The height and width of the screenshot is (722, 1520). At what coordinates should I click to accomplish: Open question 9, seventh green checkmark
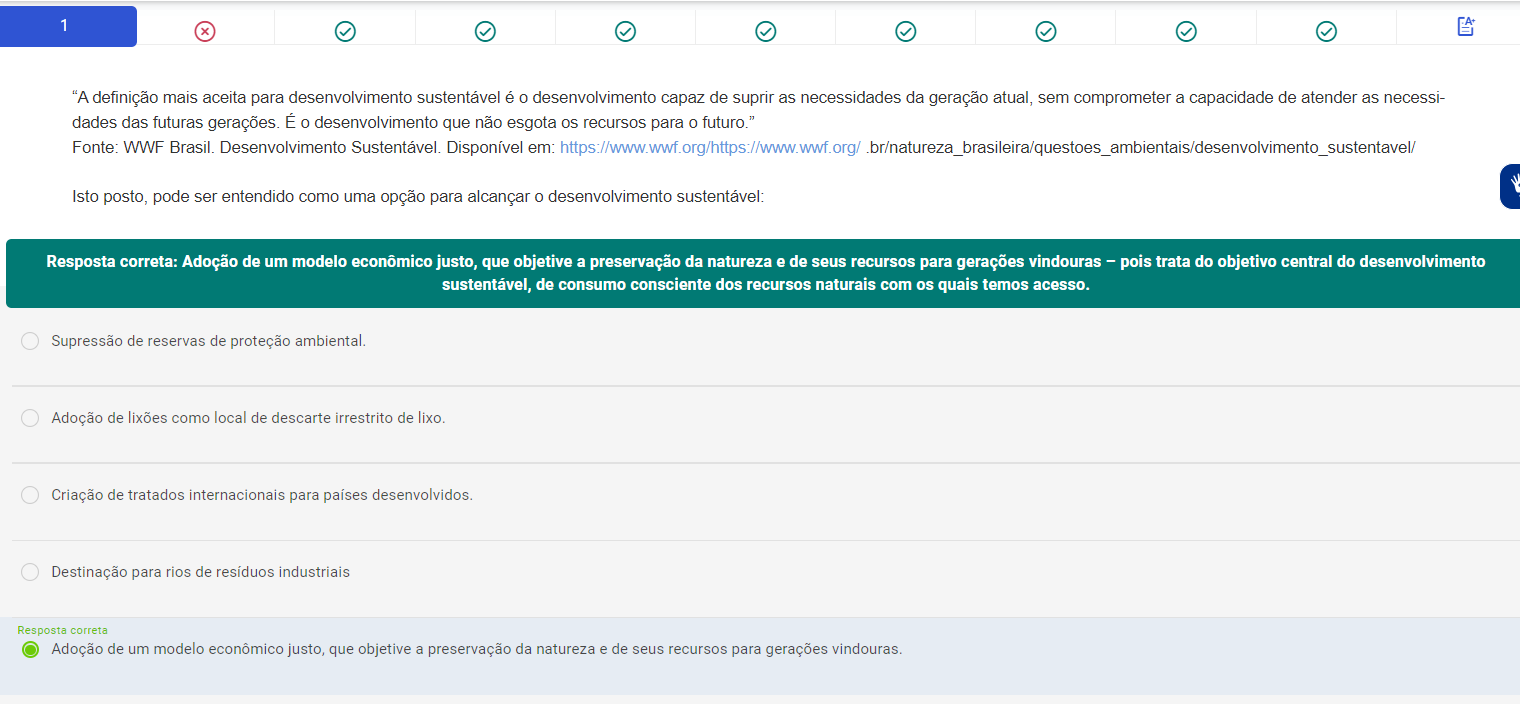tap(1186, 32)
